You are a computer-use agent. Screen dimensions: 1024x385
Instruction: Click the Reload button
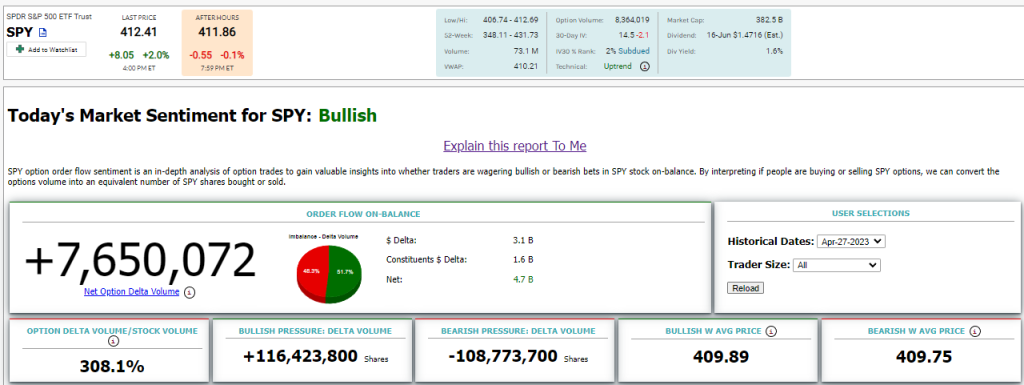coord(745,288)
